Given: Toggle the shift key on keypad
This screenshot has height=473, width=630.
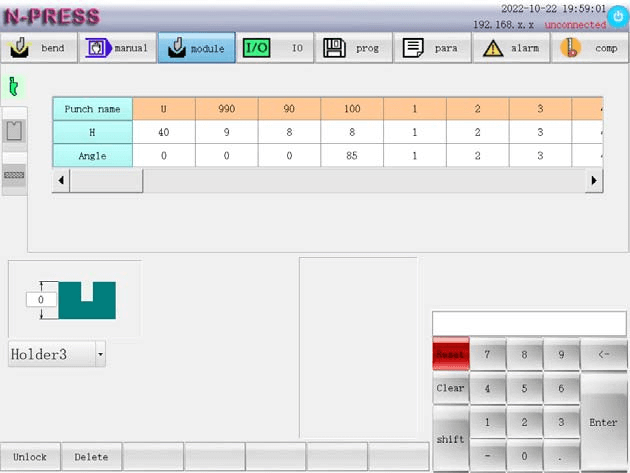Looking at the screenshot, I should [x=450, y=439].
